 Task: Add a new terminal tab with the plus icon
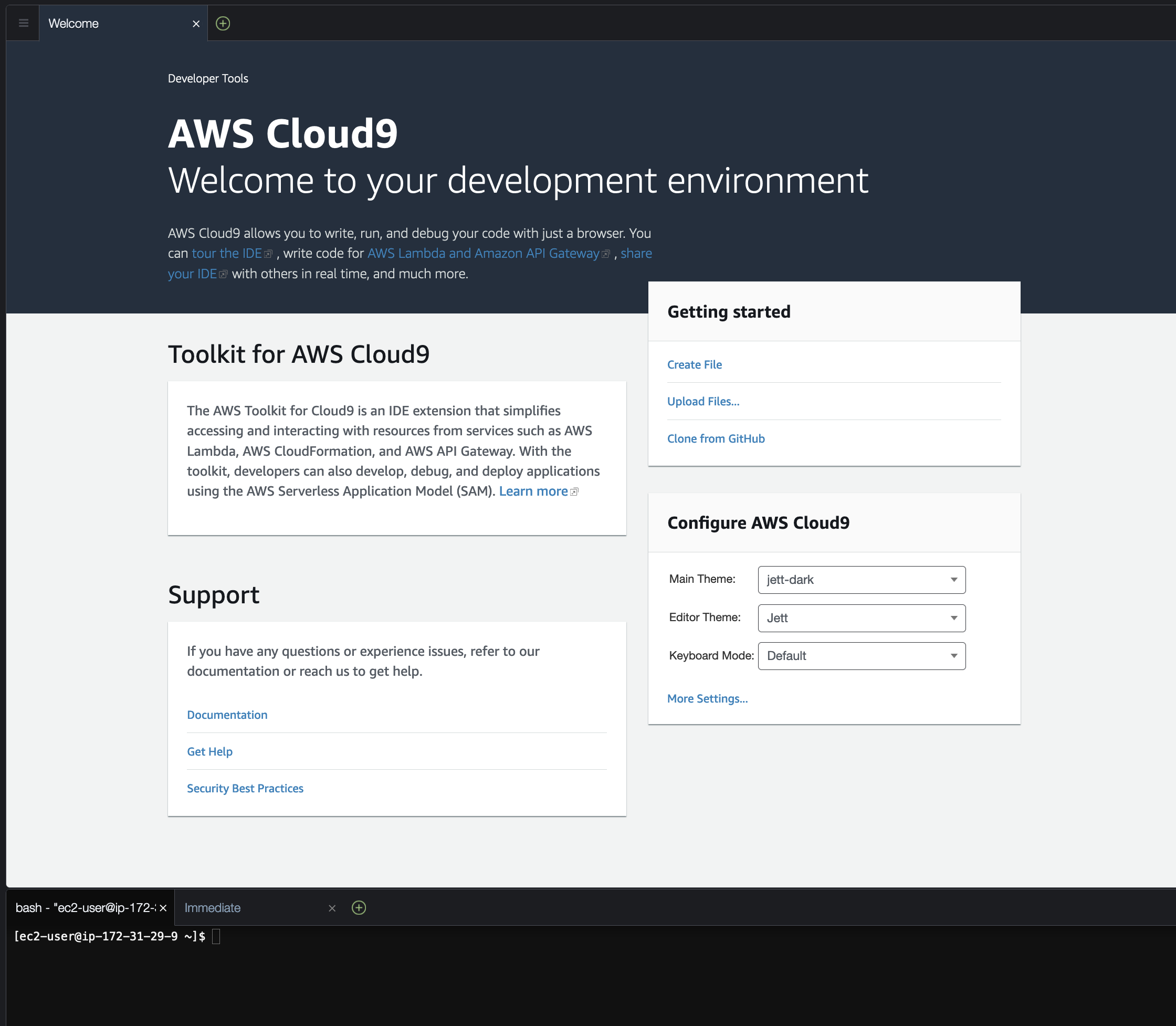(359, 907)
